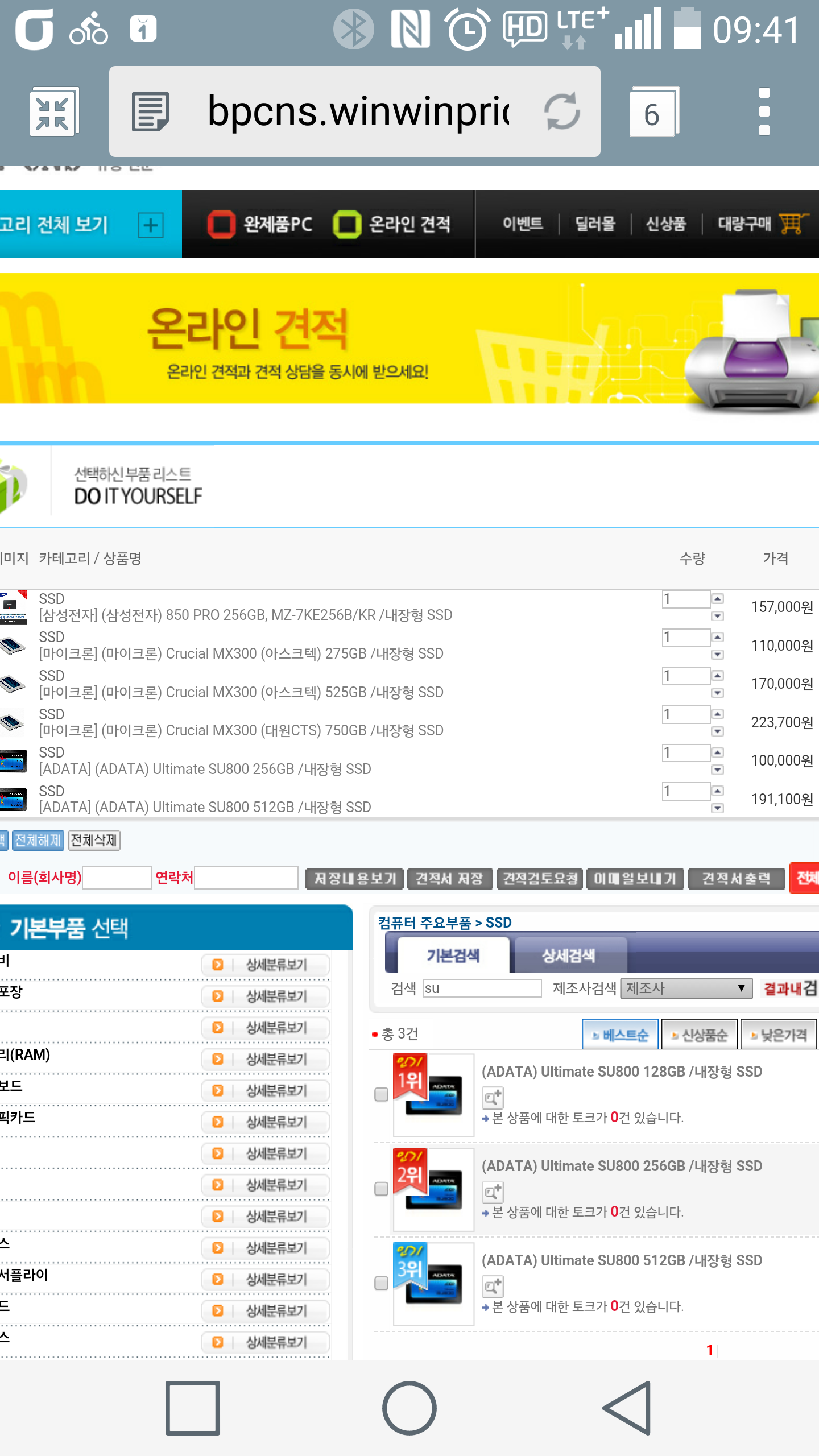Click the 견적검토요청 button
Screen dimensions: 819x1456
point(540,879)
